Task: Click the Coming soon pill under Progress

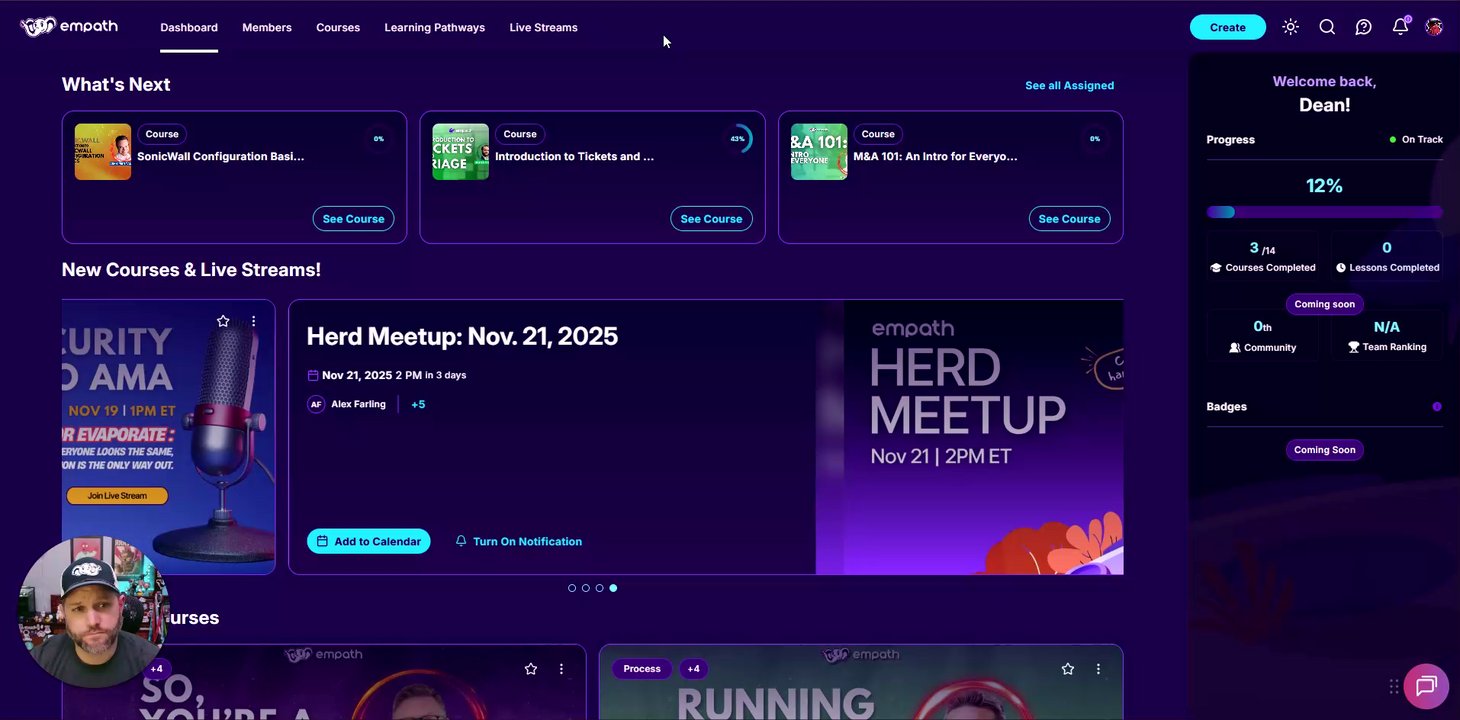Action: coord(1325,304)
